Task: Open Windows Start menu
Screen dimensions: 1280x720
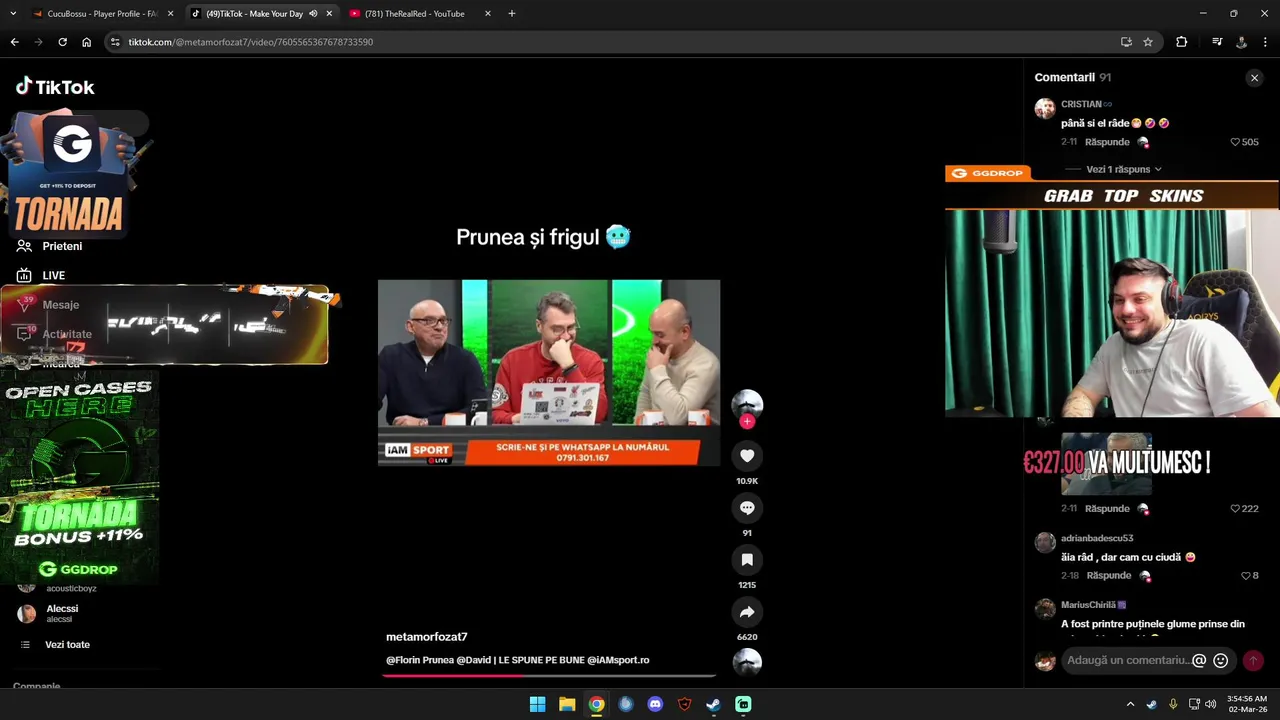Action: click(x=537, y=704)
